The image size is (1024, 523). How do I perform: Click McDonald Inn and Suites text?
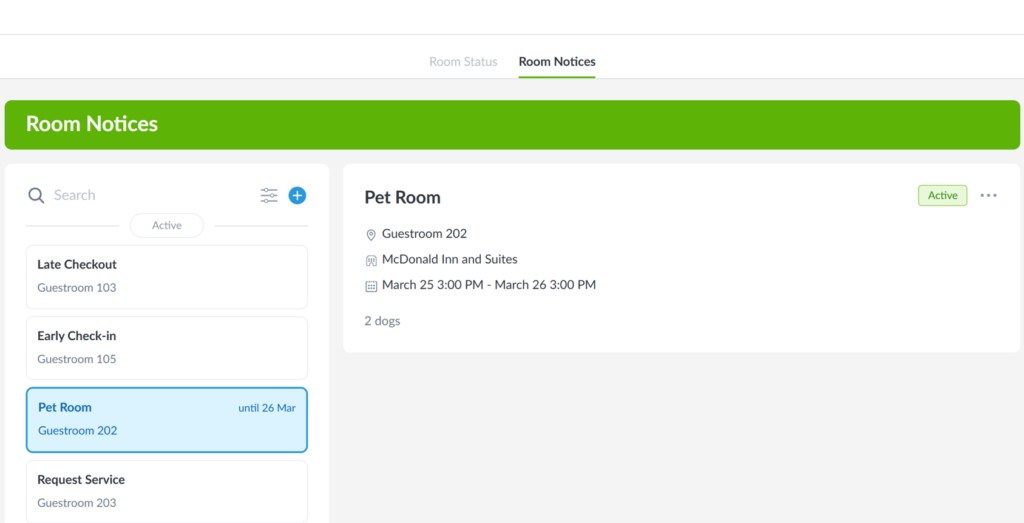tap(449, 260)
